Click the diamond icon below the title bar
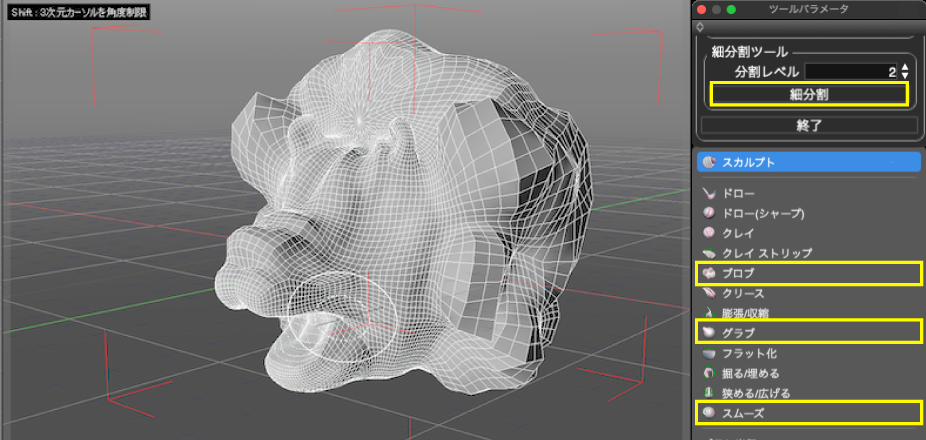The height and width of the screenshot is (440, 926). click(x=699, y=27)
